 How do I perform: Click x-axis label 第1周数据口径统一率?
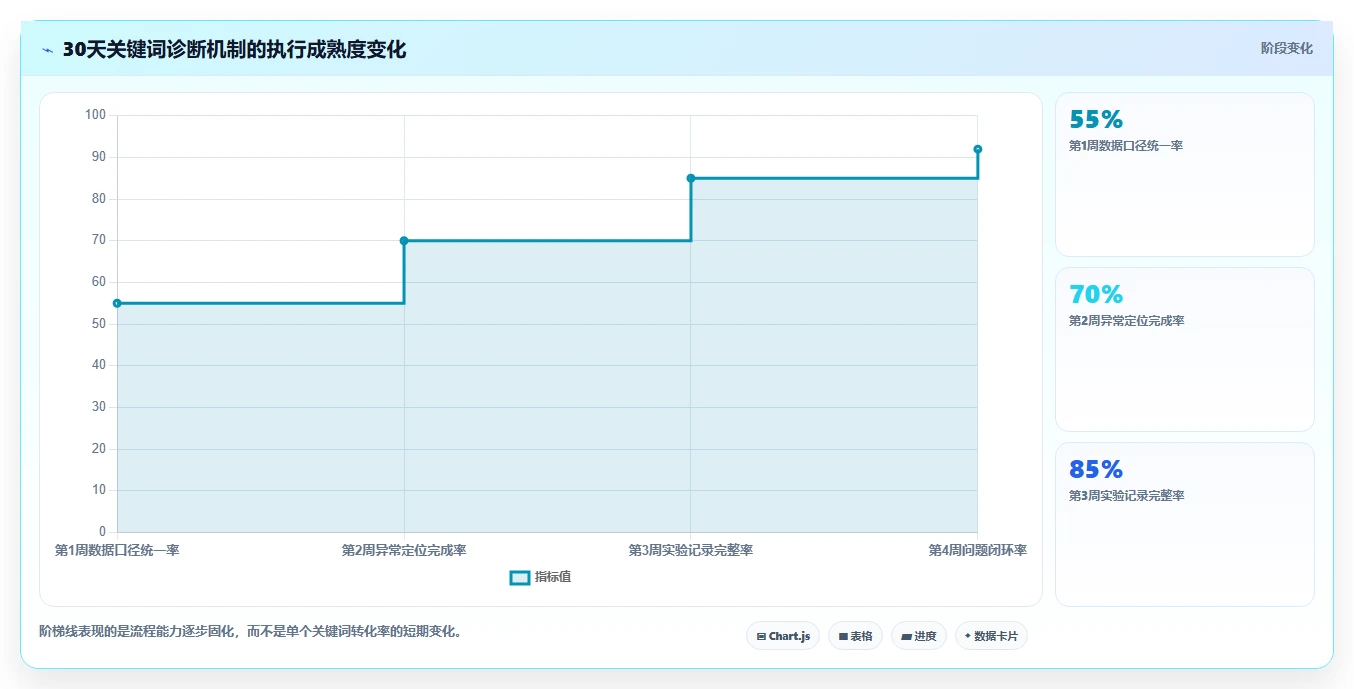click(x=117, y=550)
